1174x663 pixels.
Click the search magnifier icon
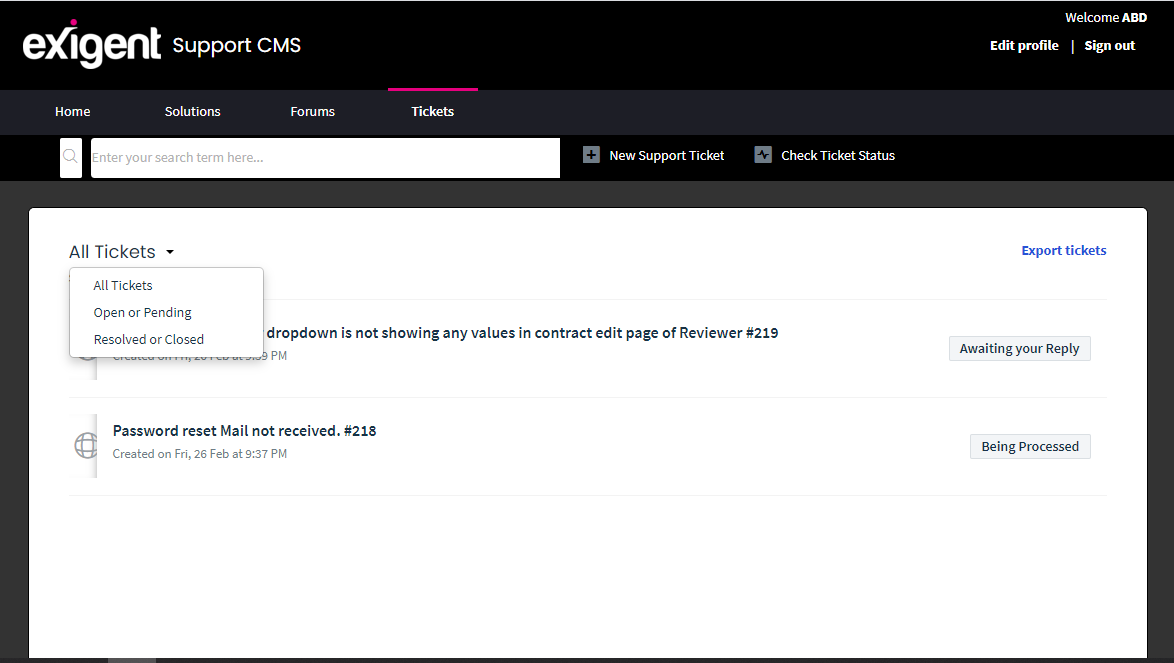click(70, 157)
